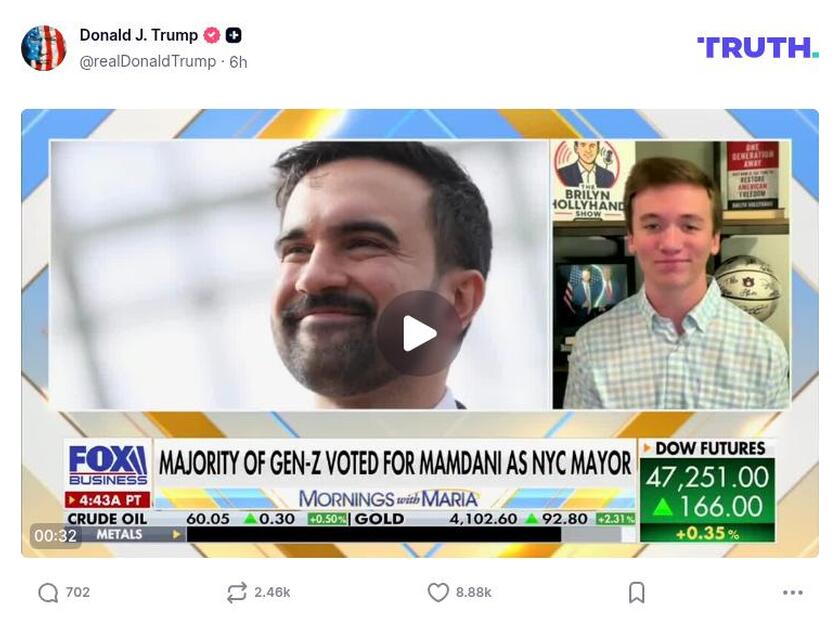The width and height of the screenshot is (840, 631).
Task: View the 8.88k likes count
Action: coord(474,592)
